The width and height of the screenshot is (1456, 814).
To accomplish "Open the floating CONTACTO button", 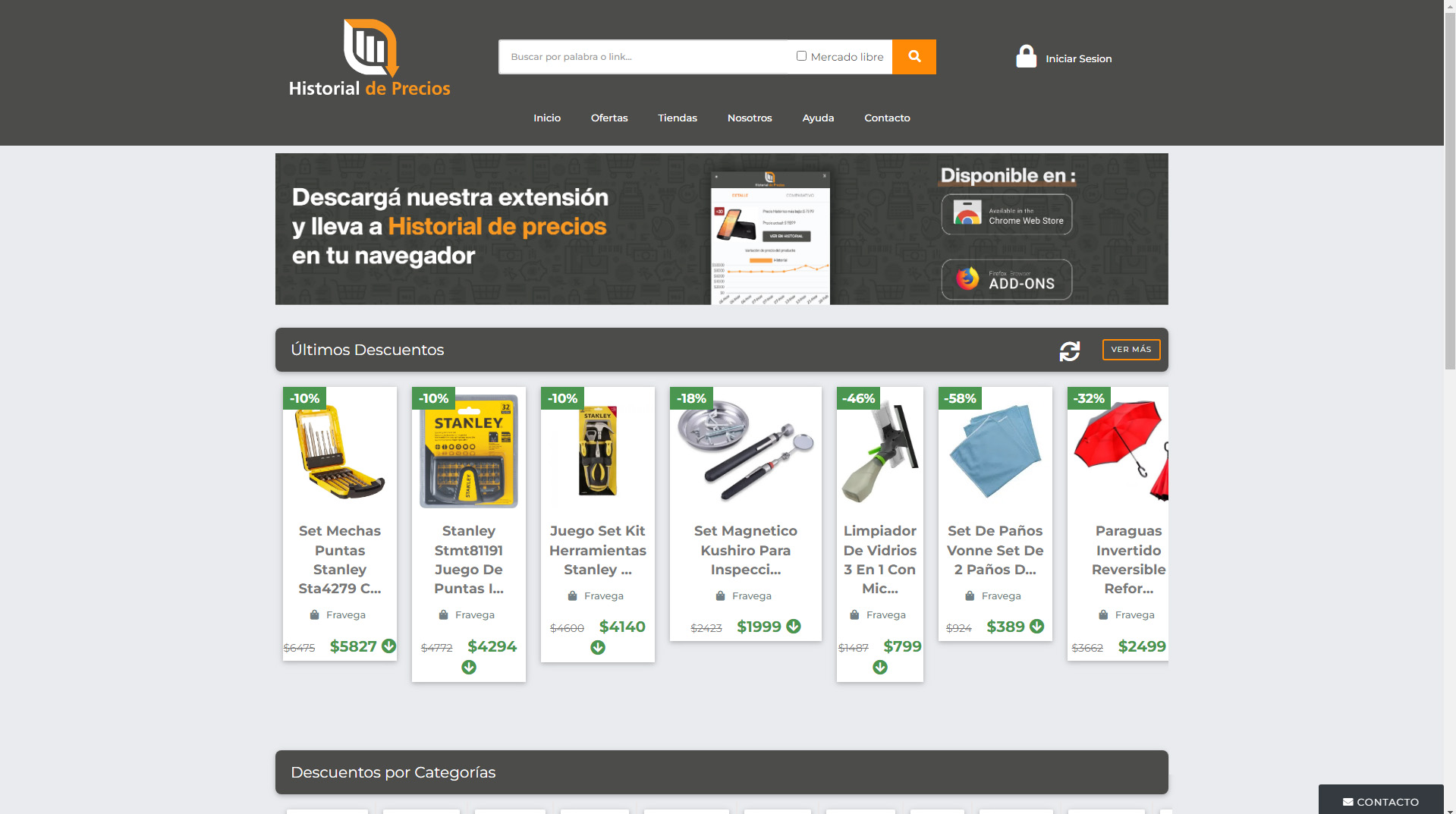I will coord(1381,800).
